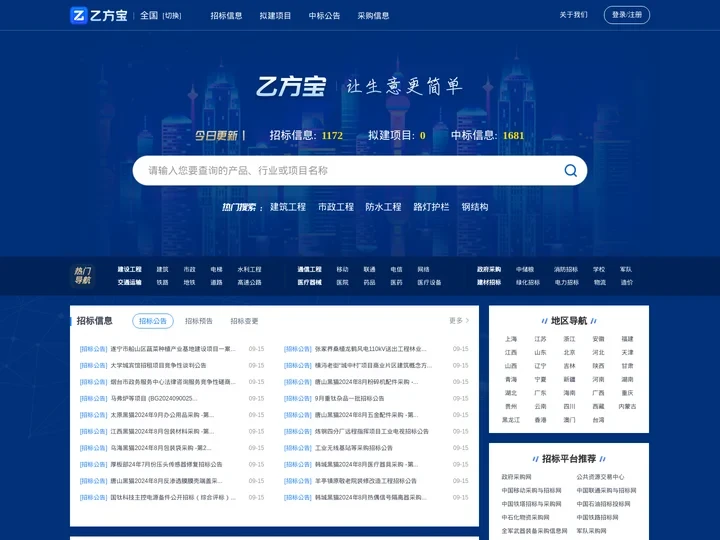This screenshot has height=540, width=720.
Task: Click hot search term 路灯护栏
Action: tap(431, 207)
